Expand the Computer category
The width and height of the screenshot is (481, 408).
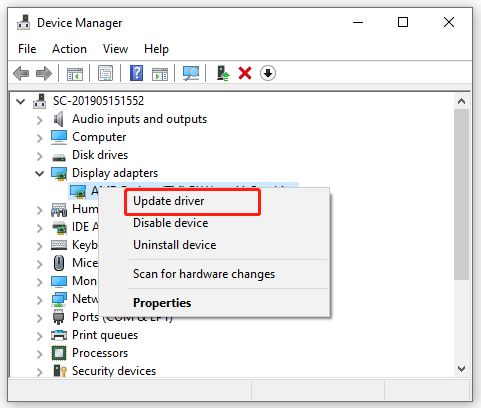point(40,138)
